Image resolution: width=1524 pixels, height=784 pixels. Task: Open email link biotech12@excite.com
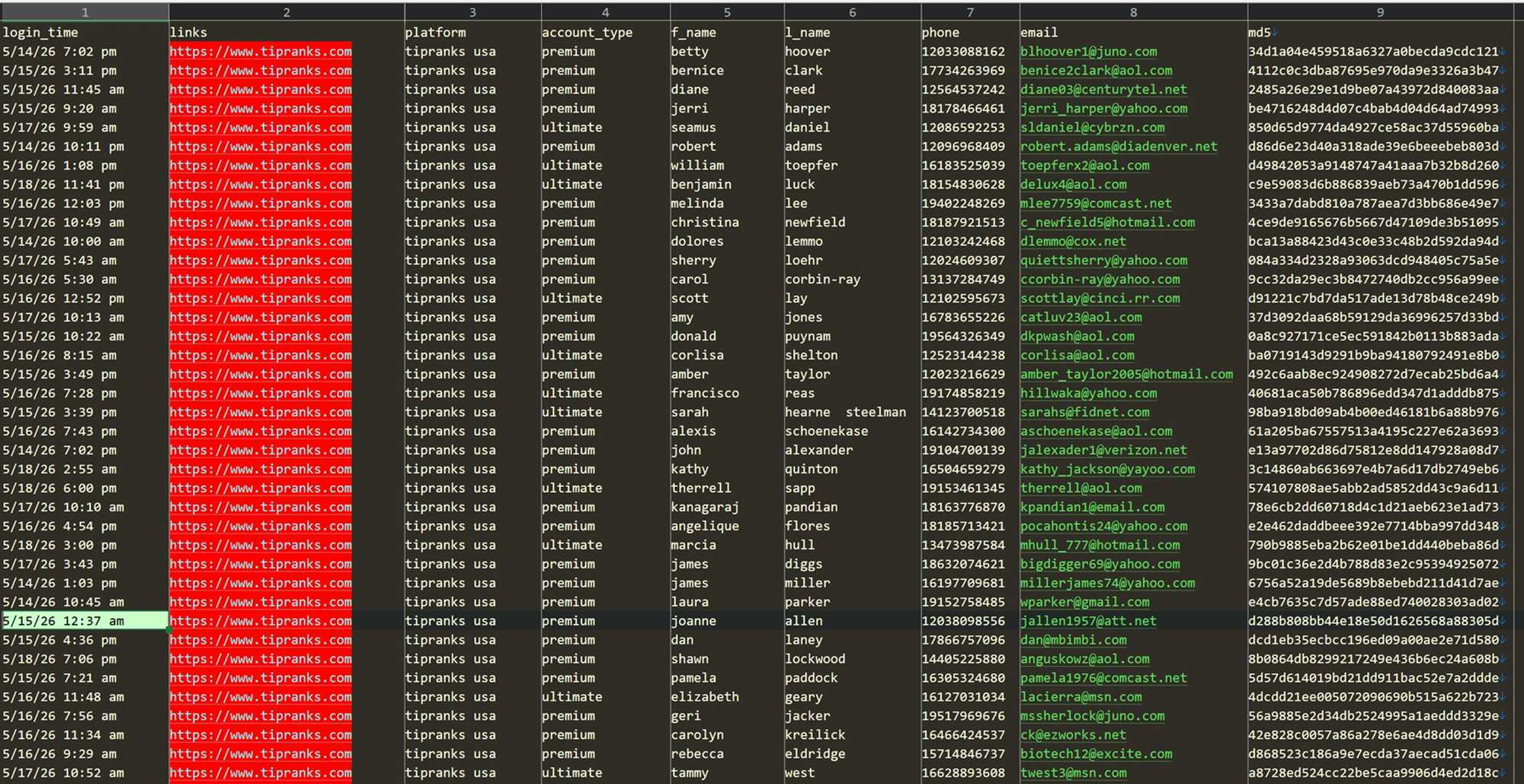1096,754
